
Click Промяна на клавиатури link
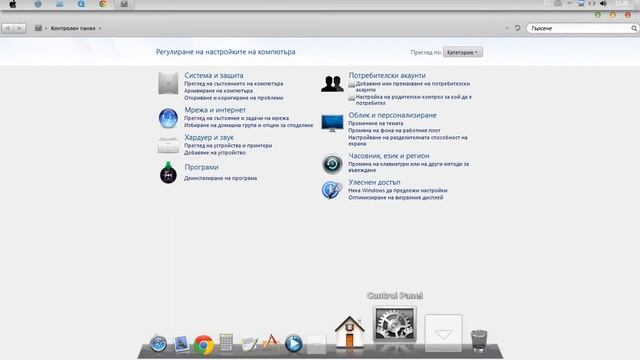(x=409, y=167)
